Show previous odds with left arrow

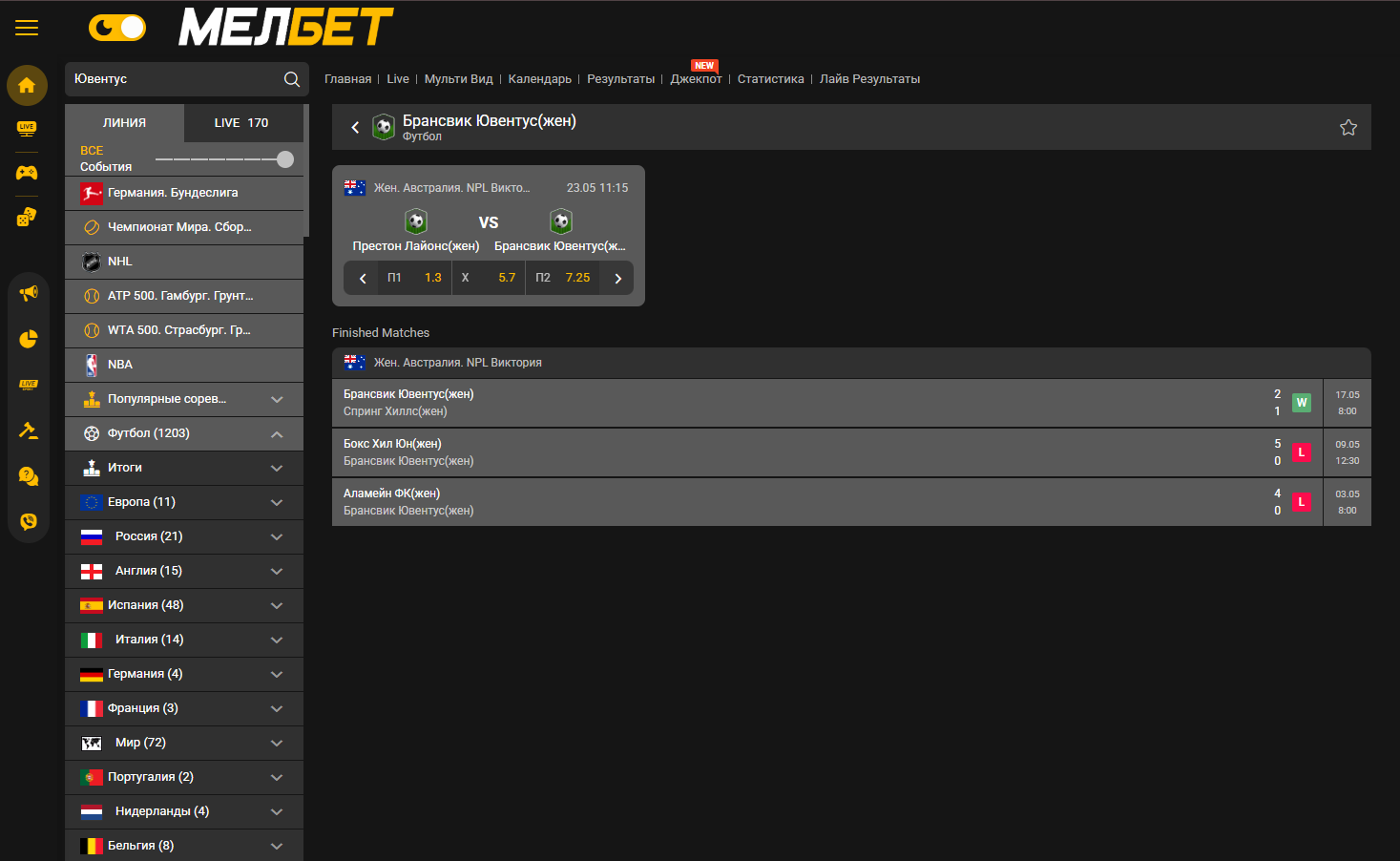(x=363, y=279)
